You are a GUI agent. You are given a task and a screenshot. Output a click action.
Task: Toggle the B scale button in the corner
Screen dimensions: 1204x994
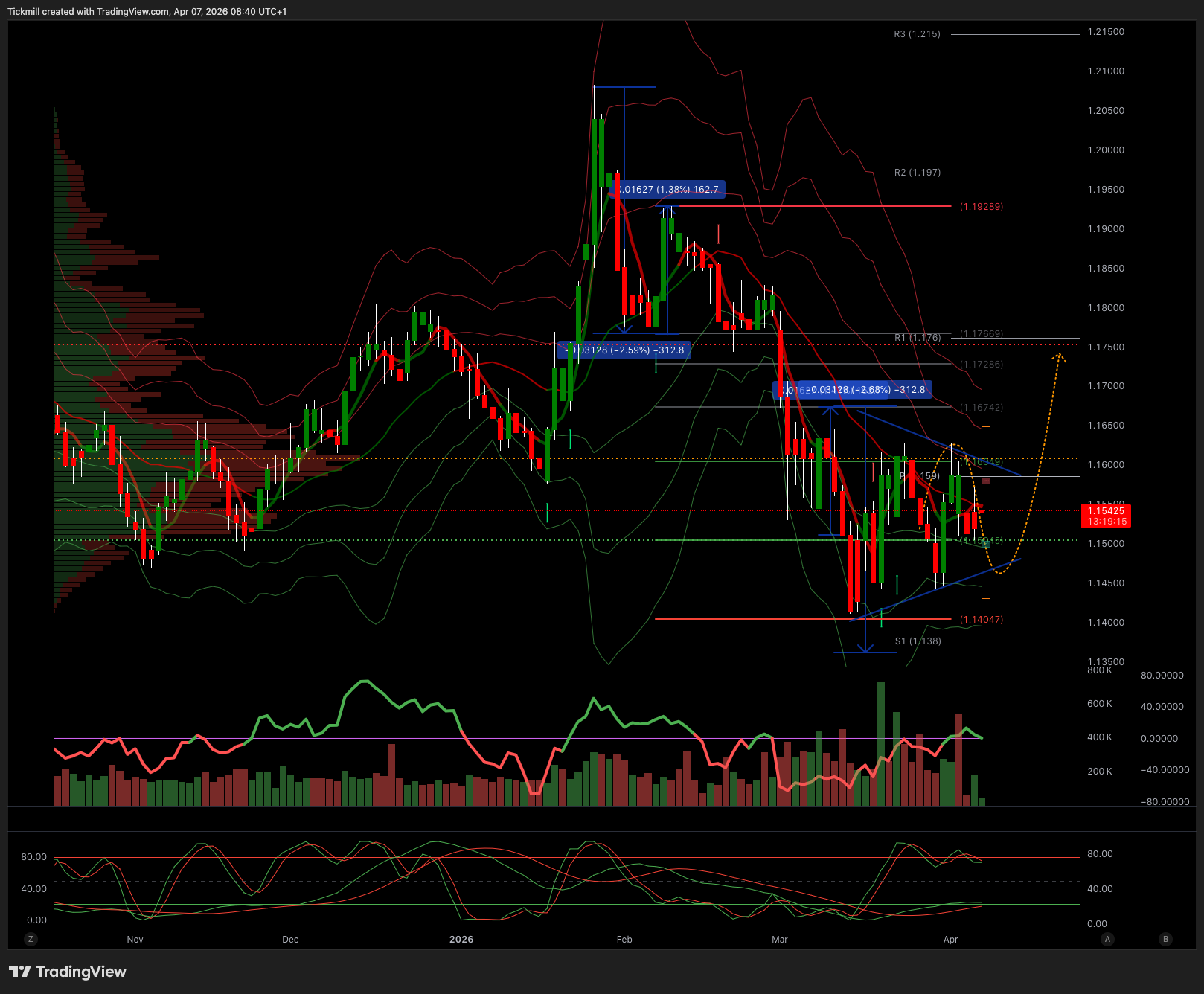click(x=1165, y=939)
